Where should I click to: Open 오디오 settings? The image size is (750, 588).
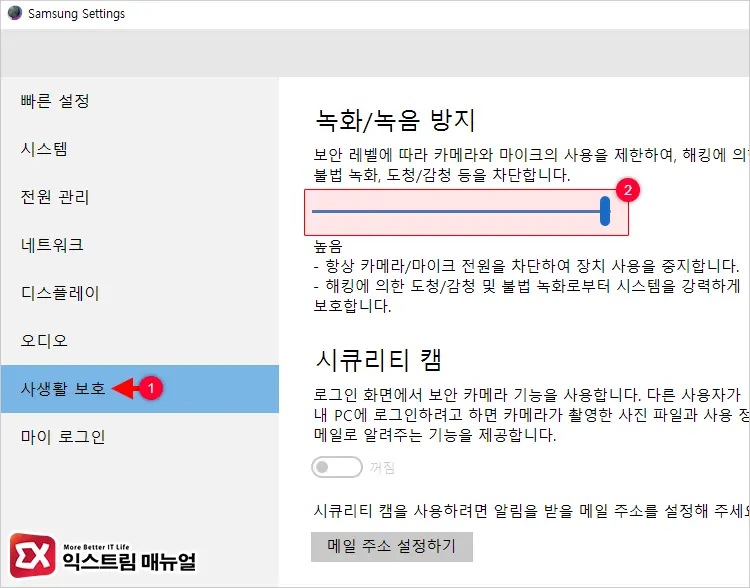[x=45, y=341]
